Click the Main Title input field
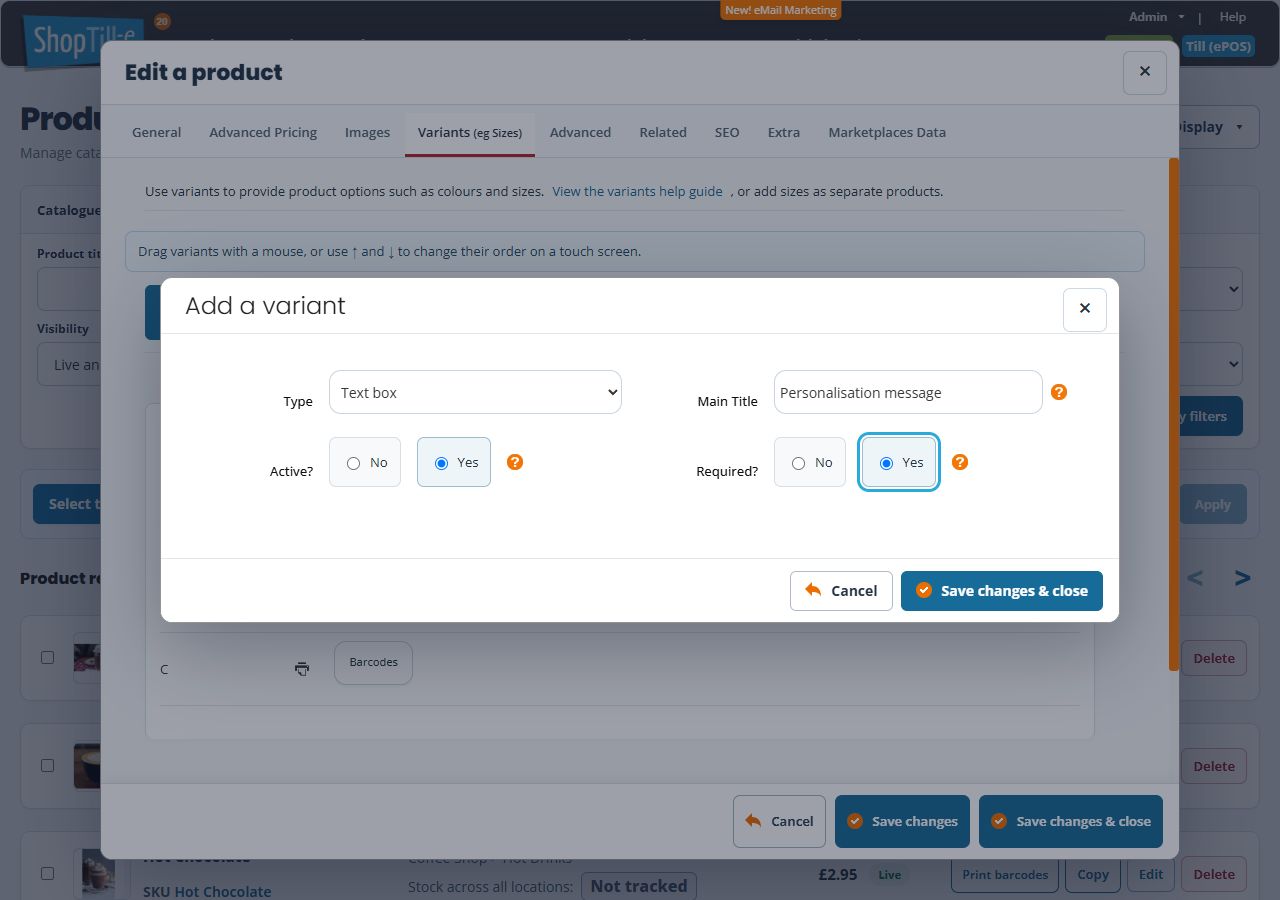This screenshot has width=1280, height=900. point(908,392)
